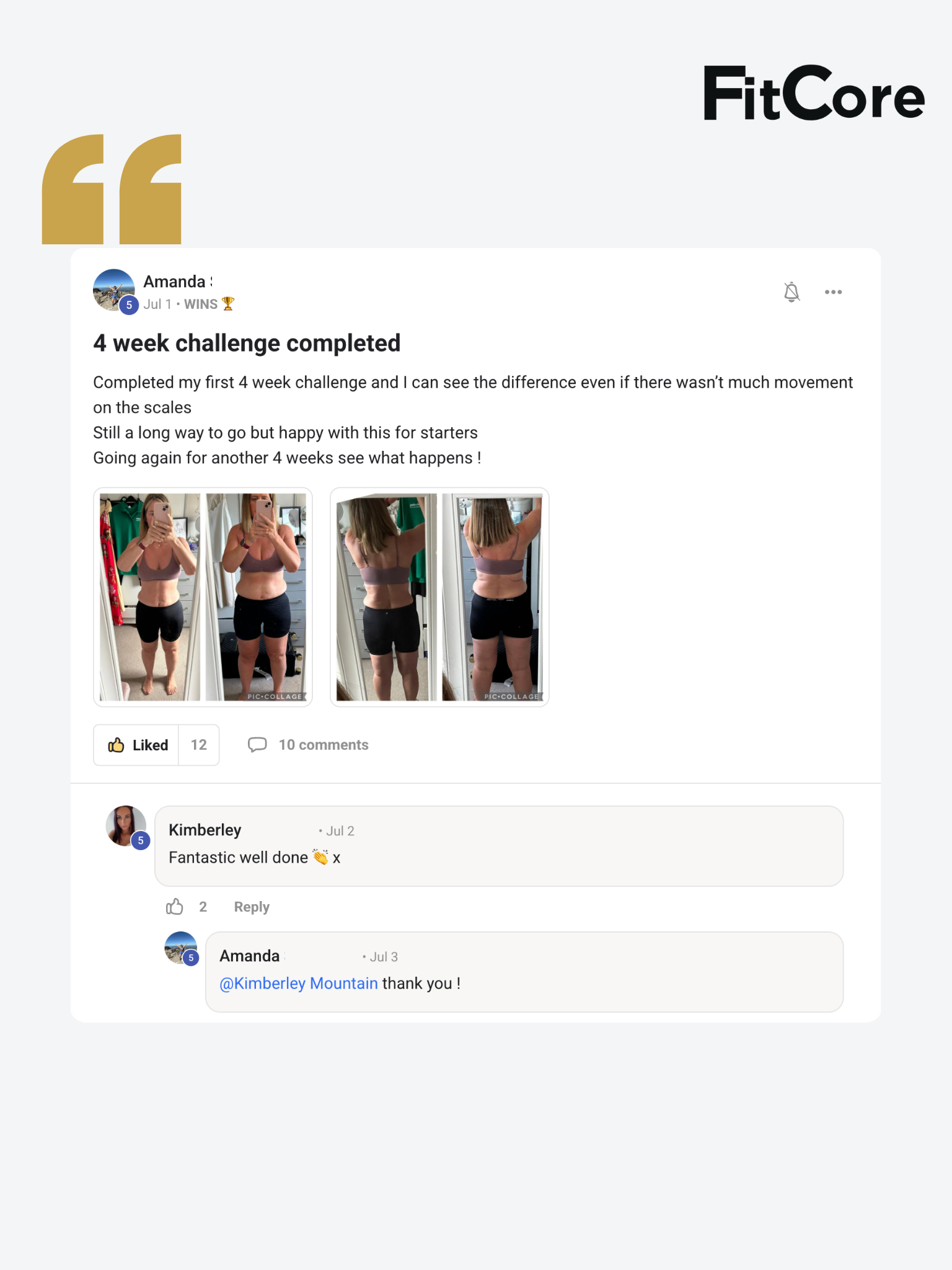Viewport: 952px width, 1270px height.
Task: Click Amanda's avatar in the reply
Action: pos(180,948)
